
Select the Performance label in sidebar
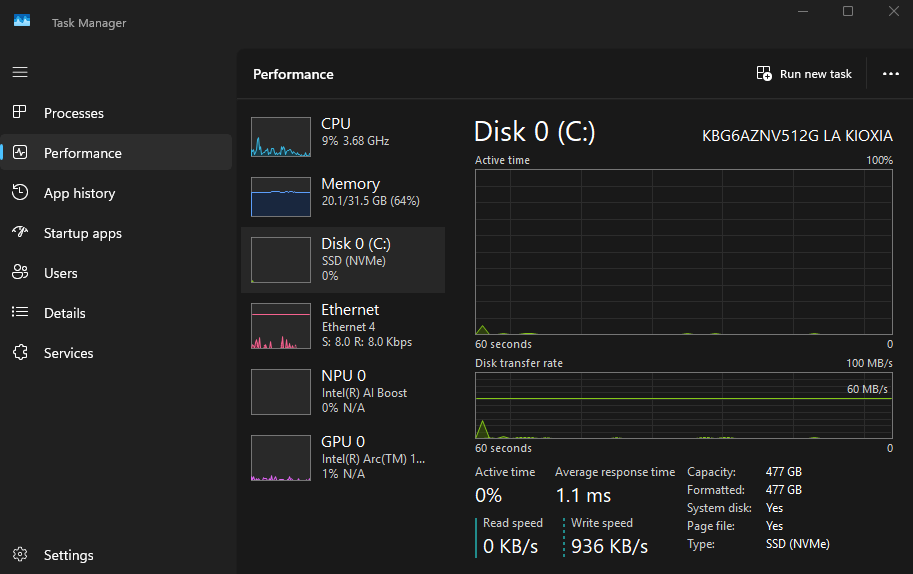click(x=83, y=153)
